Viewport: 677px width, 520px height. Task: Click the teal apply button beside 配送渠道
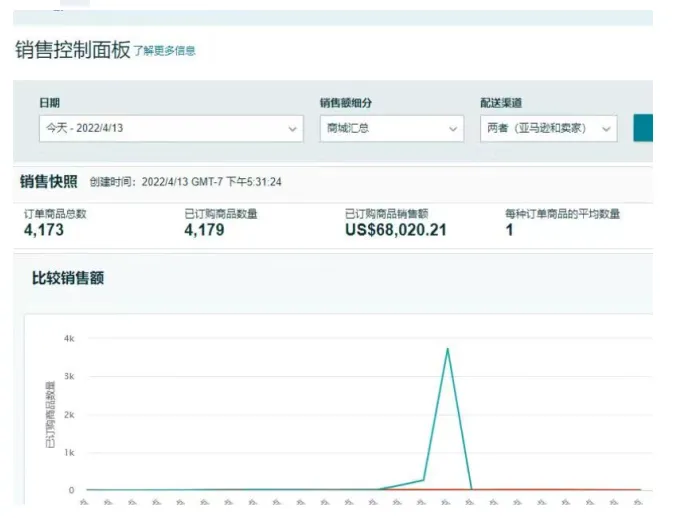[x=643, y=128]
